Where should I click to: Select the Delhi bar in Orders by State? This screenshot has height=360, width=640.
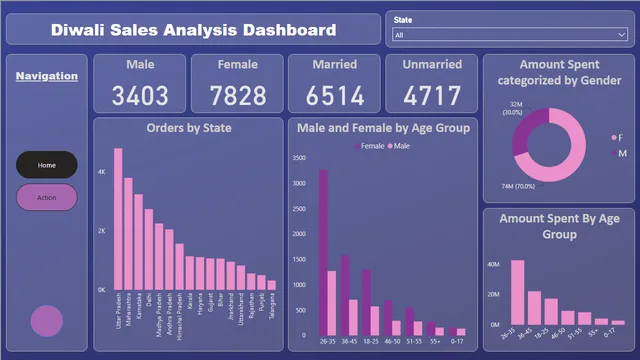click(149, 250)
